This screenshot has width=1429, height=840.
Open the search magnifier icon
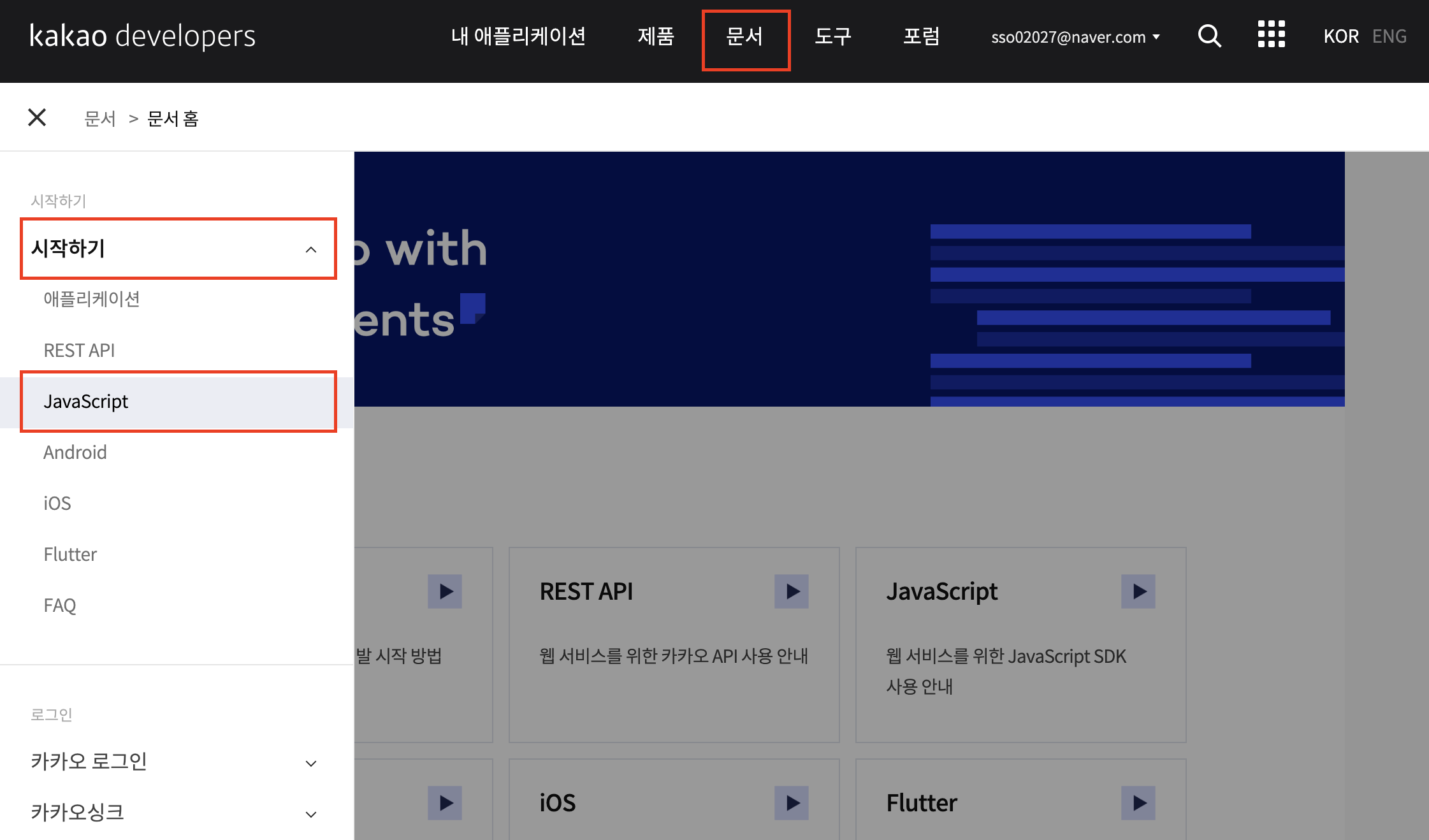click(1209, 36)
